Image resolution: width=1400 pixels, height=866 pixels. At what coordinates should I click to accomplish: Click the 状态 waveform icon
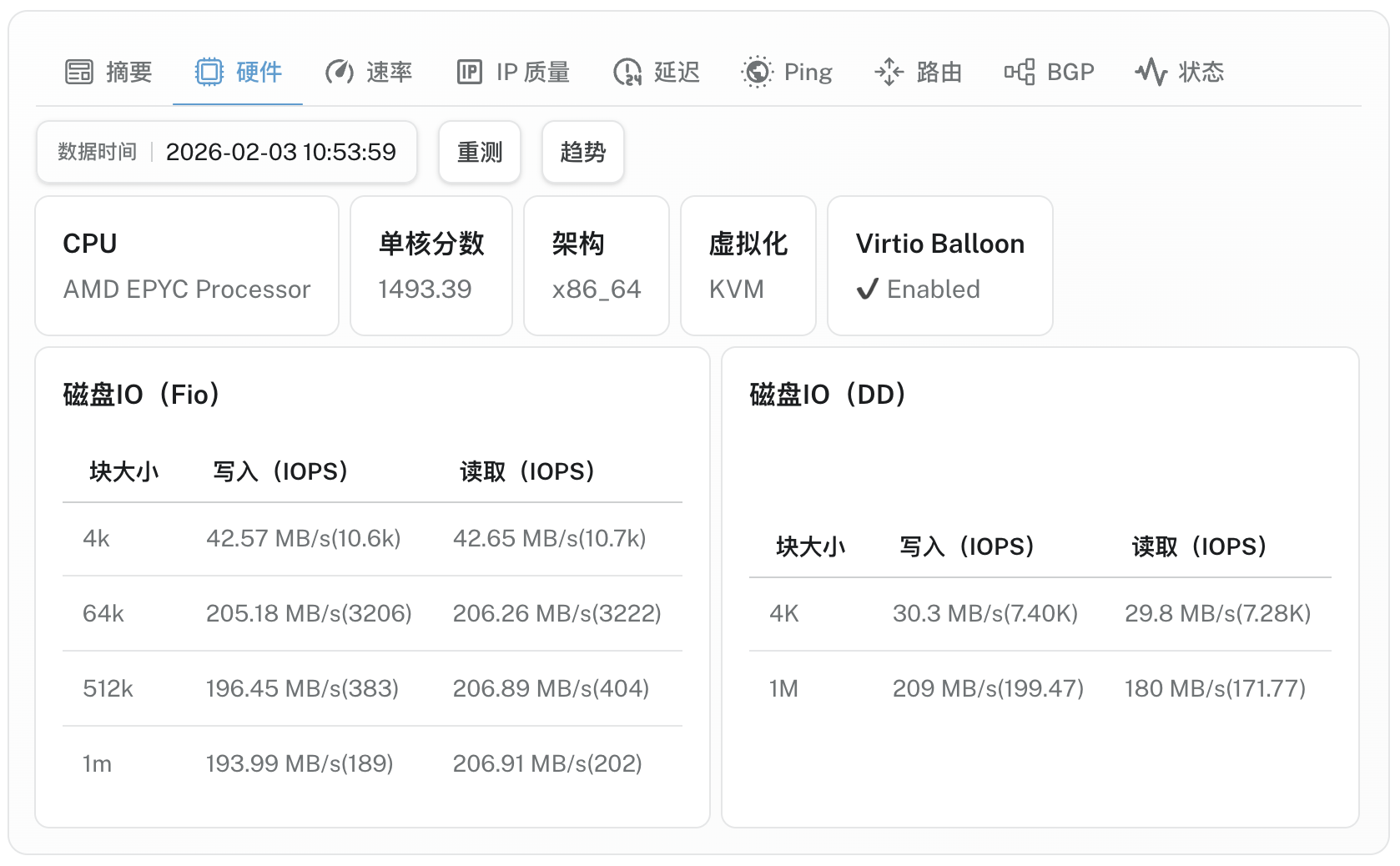point(1153,72)
